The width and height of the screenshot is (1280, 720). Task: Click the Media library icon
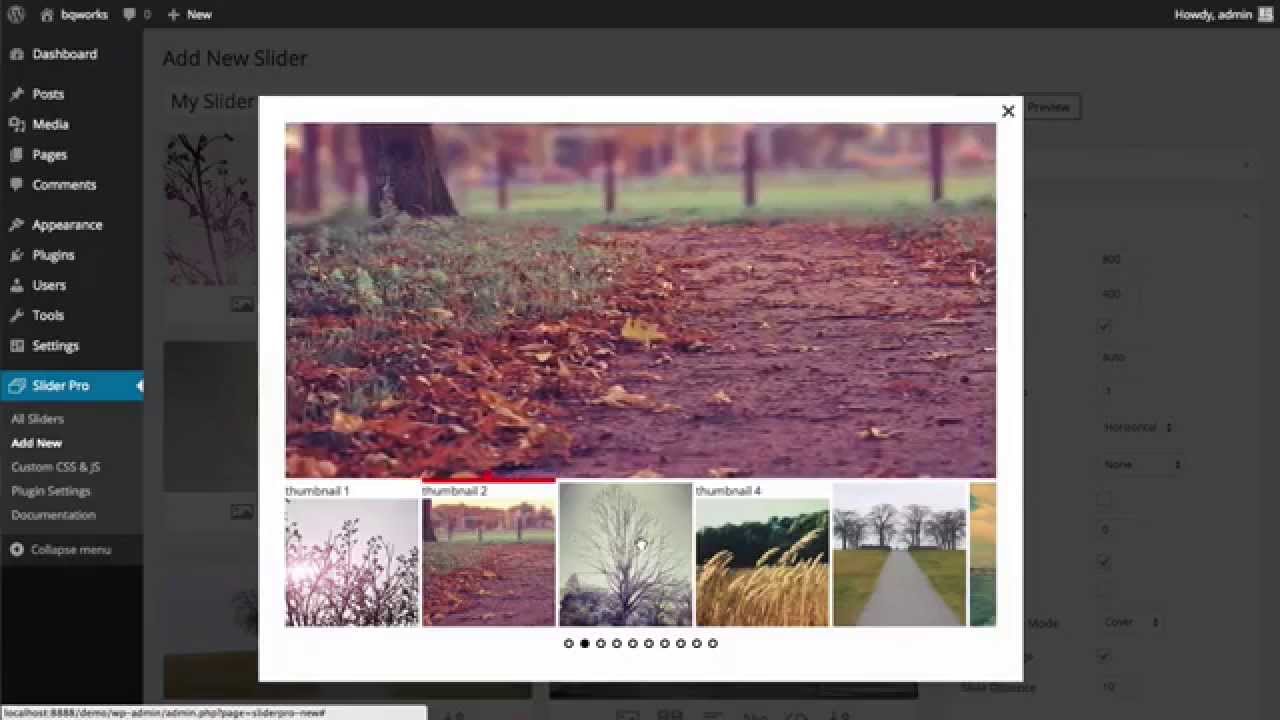(x=16, y=124)
